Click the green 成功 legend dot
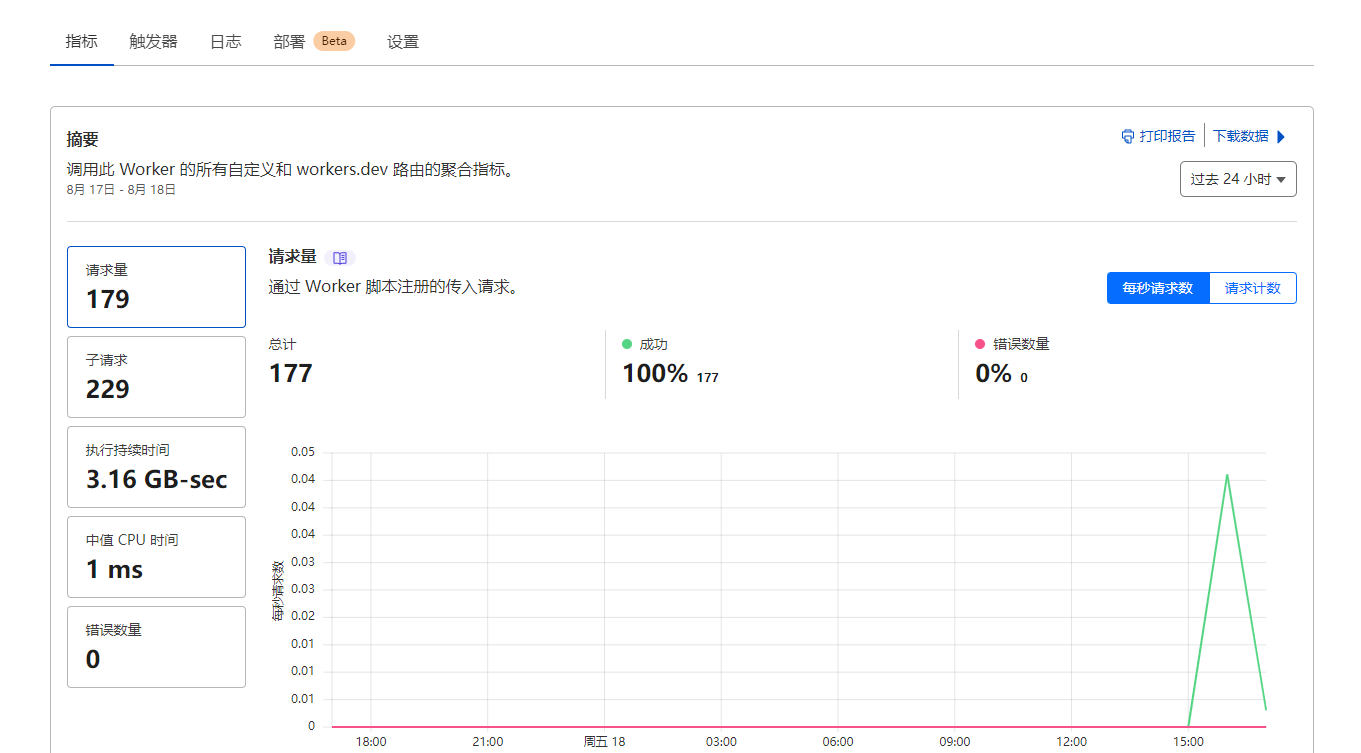The height and width of the screenshot is (753, 1361). 628,343
